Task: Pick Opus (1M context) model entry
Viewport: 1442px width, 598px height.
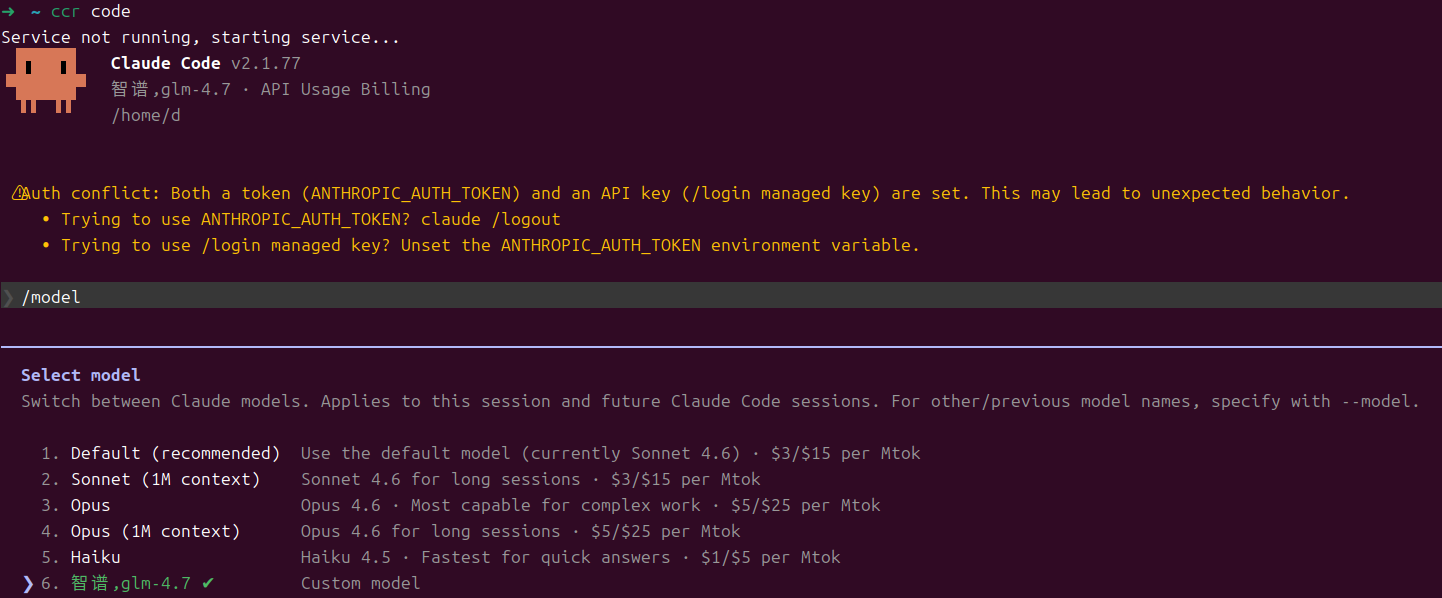Action: tap(155, 531)
